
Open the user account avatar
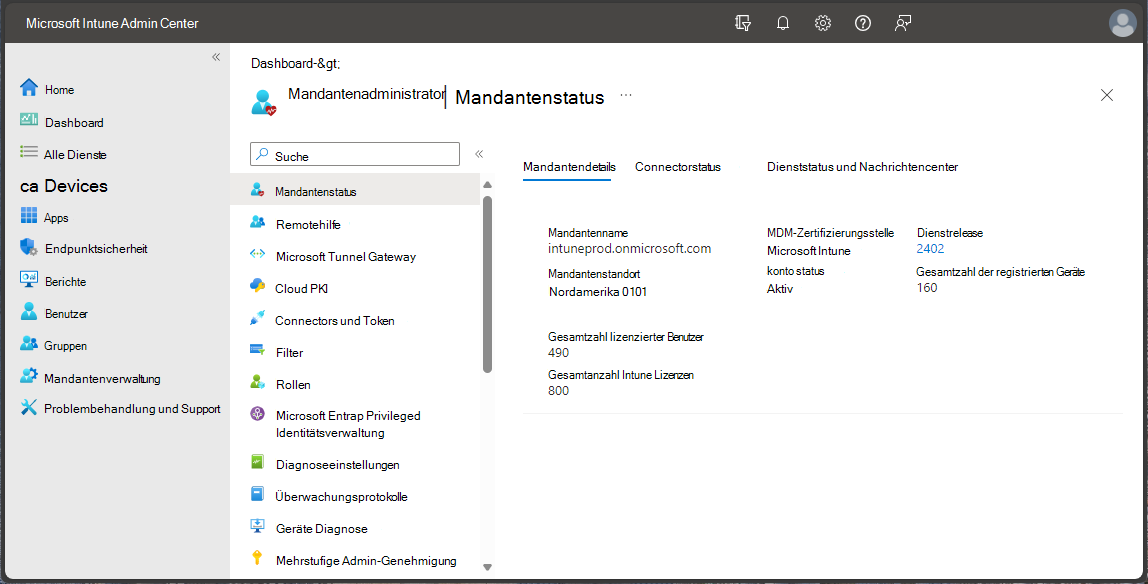pos(1123,23)
